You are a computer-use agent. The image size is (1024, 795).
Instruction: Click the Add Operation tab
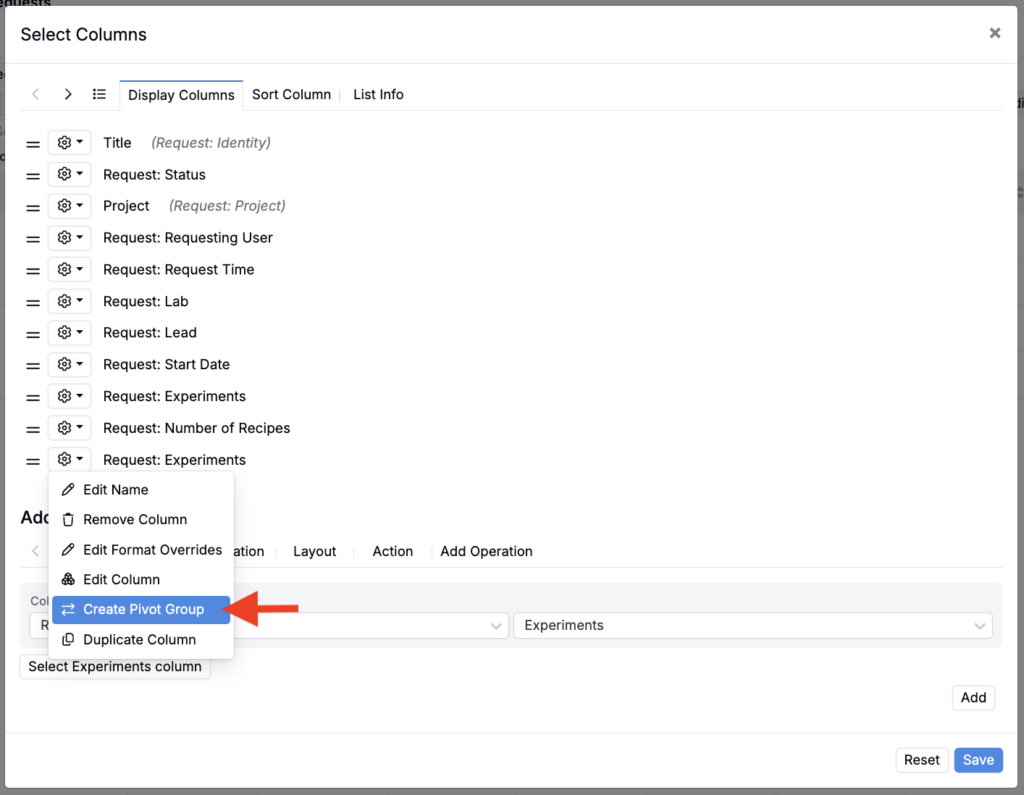coord(486,551)
